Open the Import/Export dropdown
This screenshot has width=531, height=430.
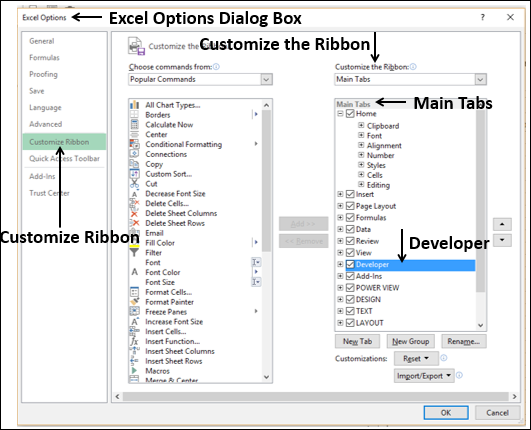(424, 375)
